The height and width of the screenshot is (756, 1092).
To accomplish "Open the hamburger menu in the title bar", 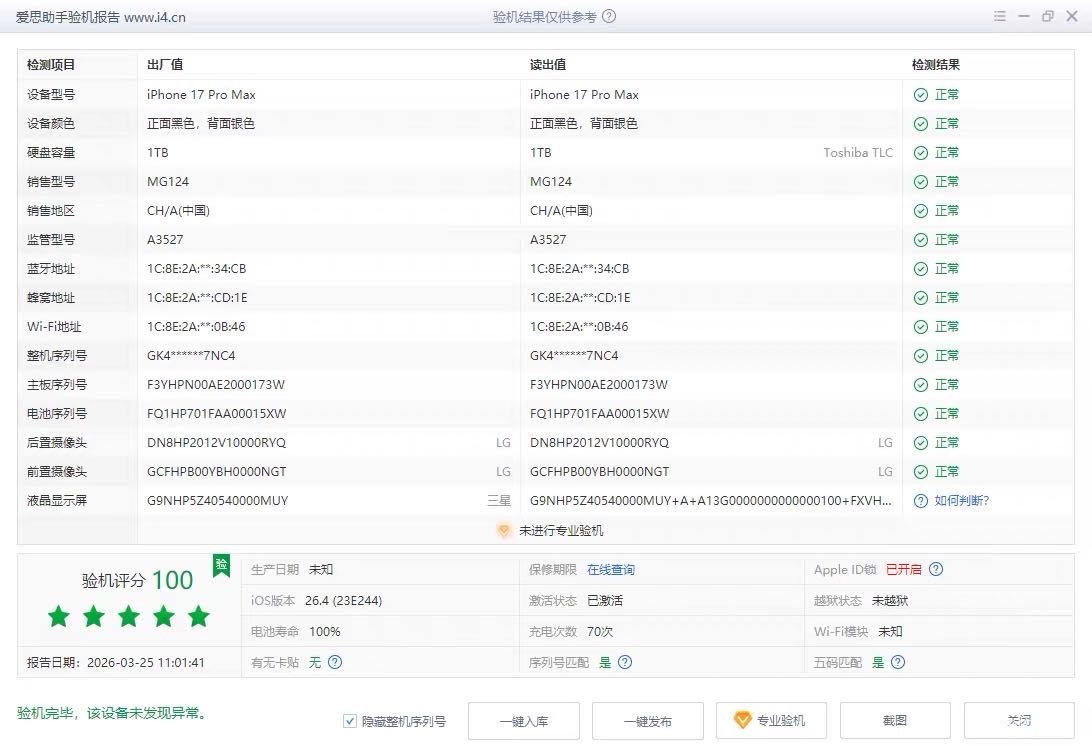I will click(x=999, y=16).
